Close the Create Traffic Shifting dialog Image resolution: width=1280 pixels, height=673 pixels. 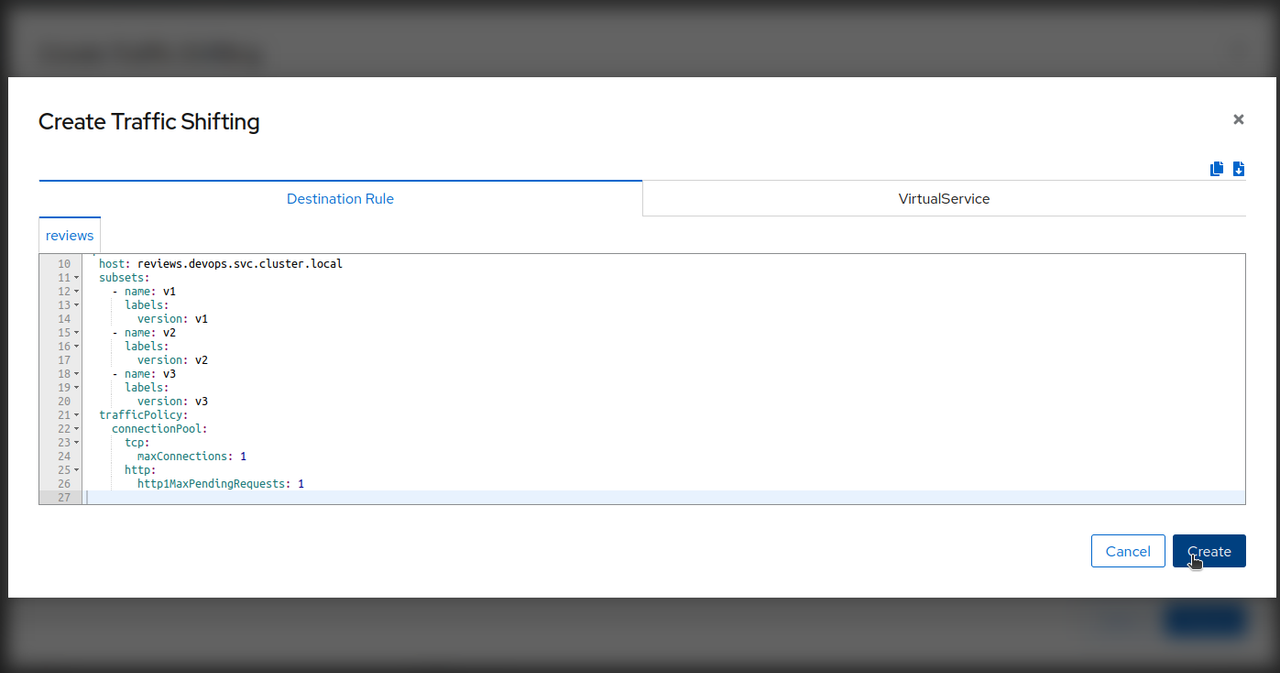pyautogui.click(x=1238, y=119)
